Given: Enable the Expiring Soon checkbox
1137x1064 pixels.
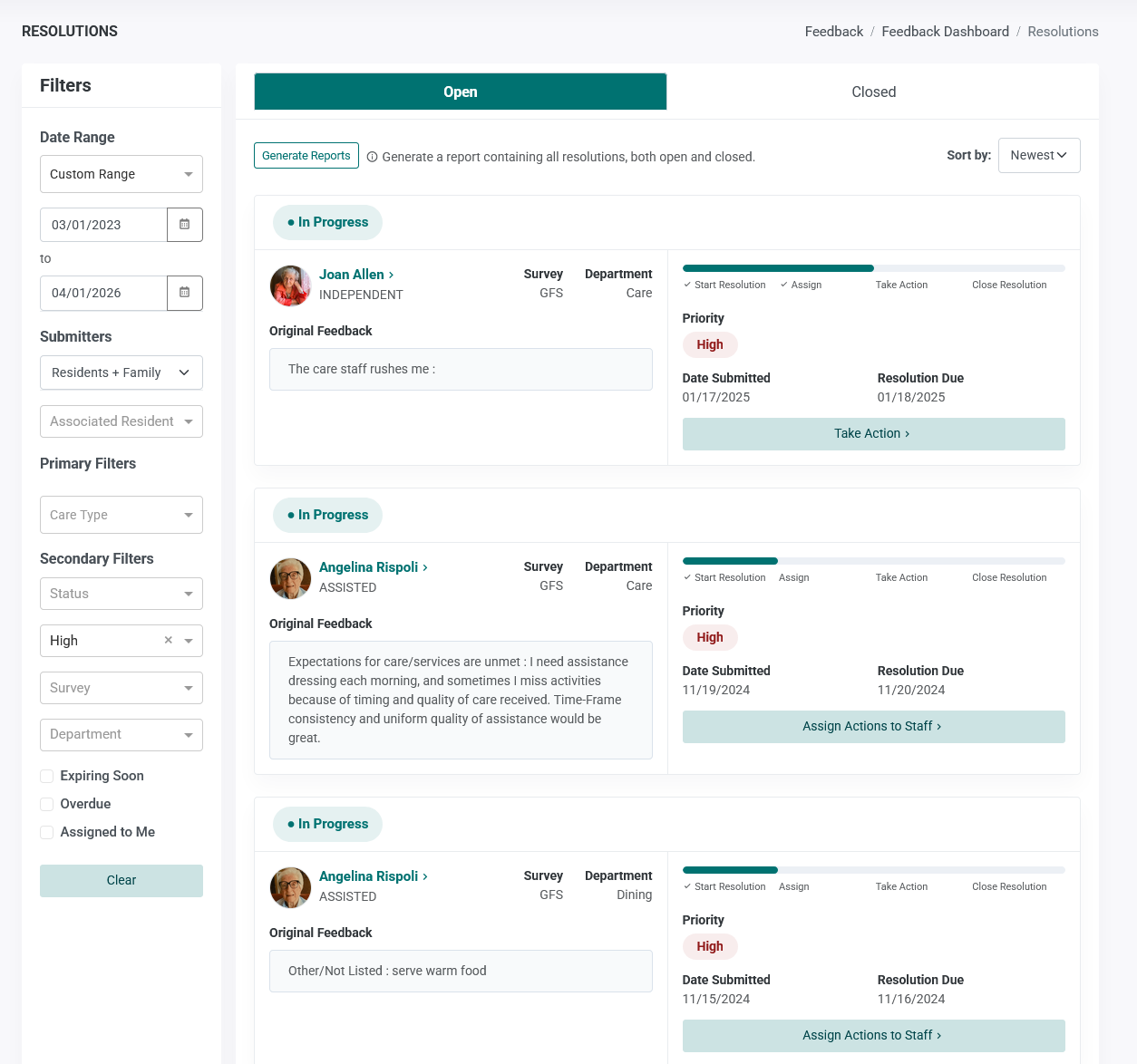Looking at the screenshot, I should [x=46, y=776].
